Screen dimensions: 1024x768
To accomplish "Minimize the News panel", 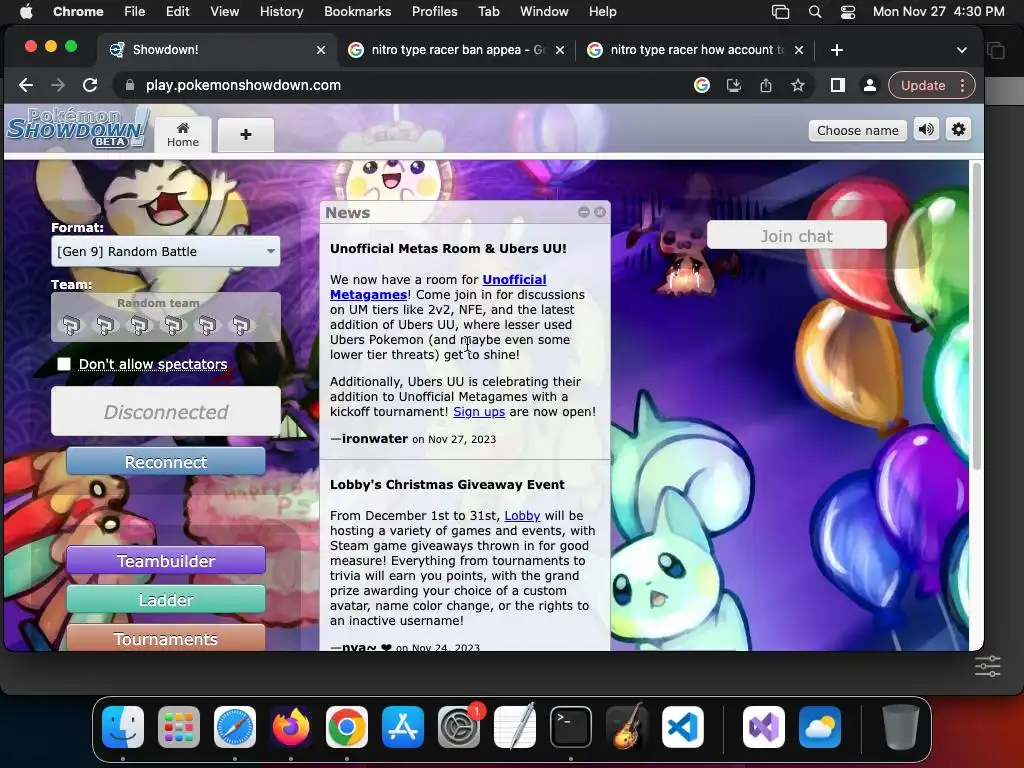I will pos(584,212).
